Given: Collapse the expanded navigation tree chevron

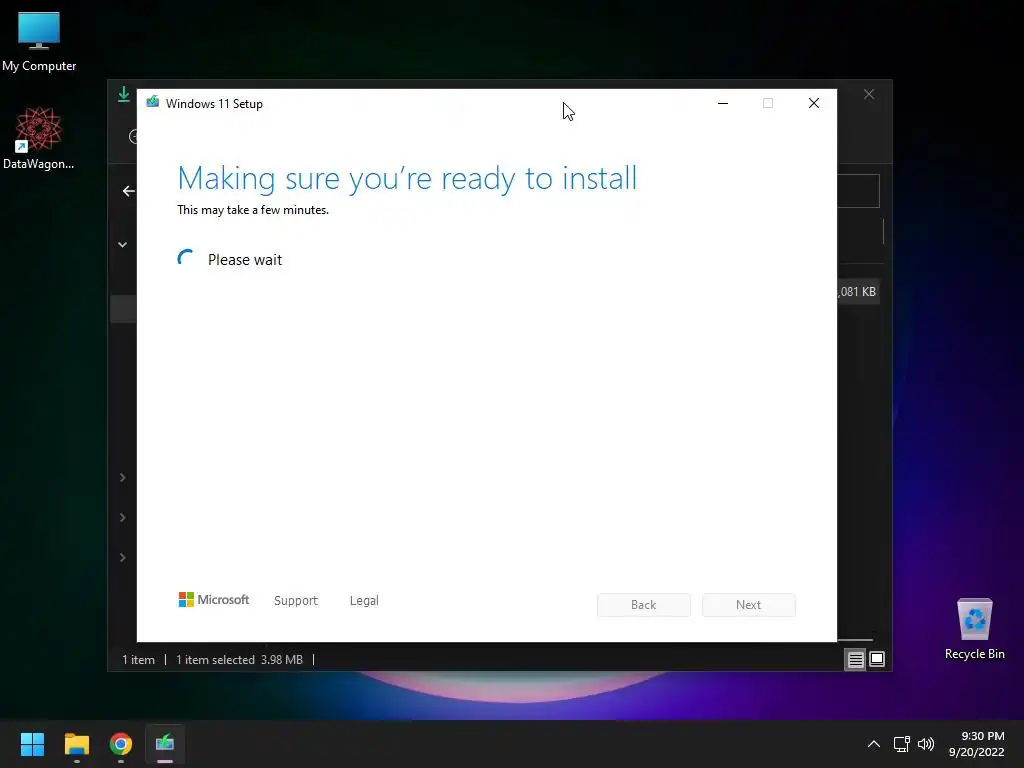Looking at the screenshot, I should [122, 244].
